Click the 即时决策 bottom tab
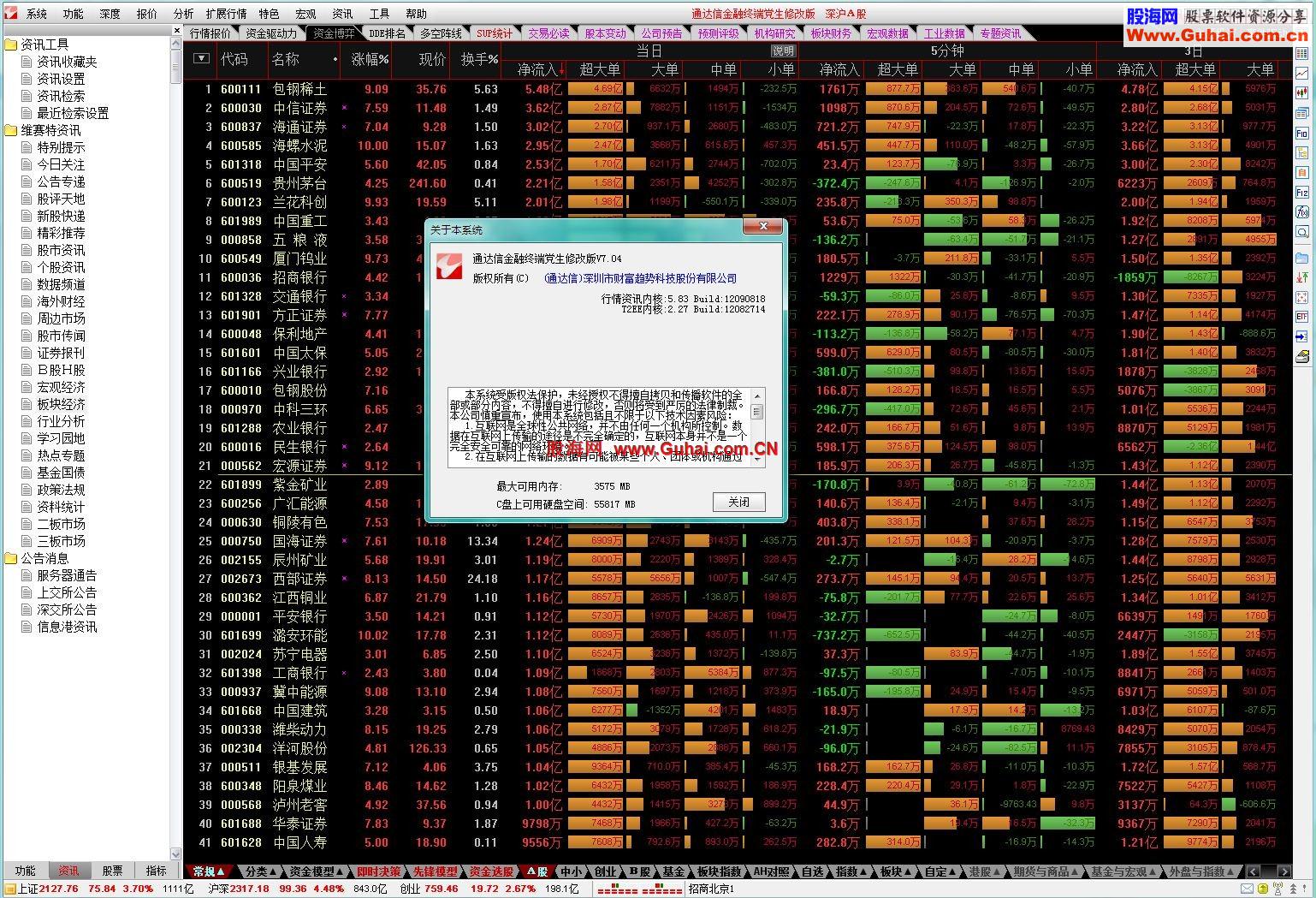Screen dimensions: 1316x898 (378, 871)
